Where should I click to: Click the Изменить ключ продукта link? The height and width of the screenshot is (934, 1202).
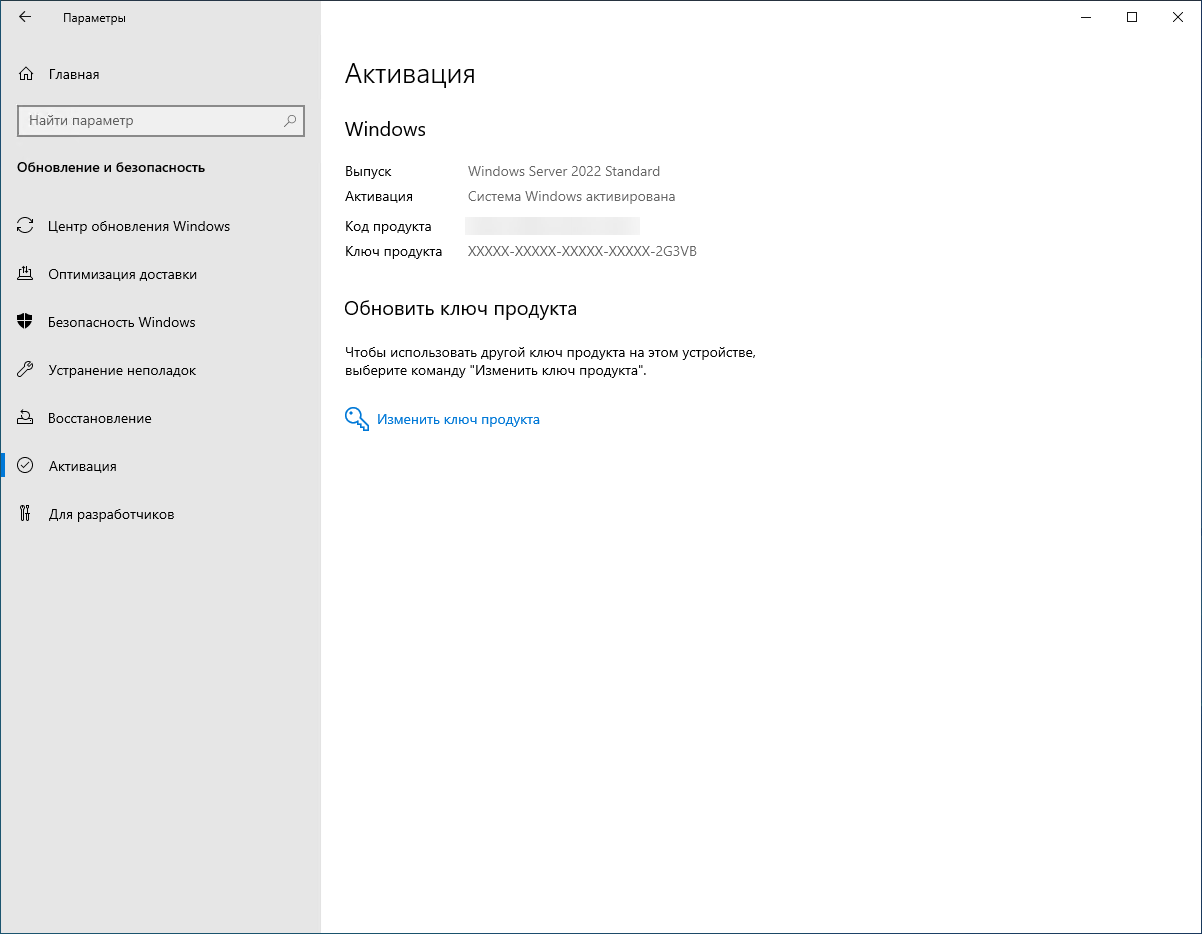click(458, 420)
